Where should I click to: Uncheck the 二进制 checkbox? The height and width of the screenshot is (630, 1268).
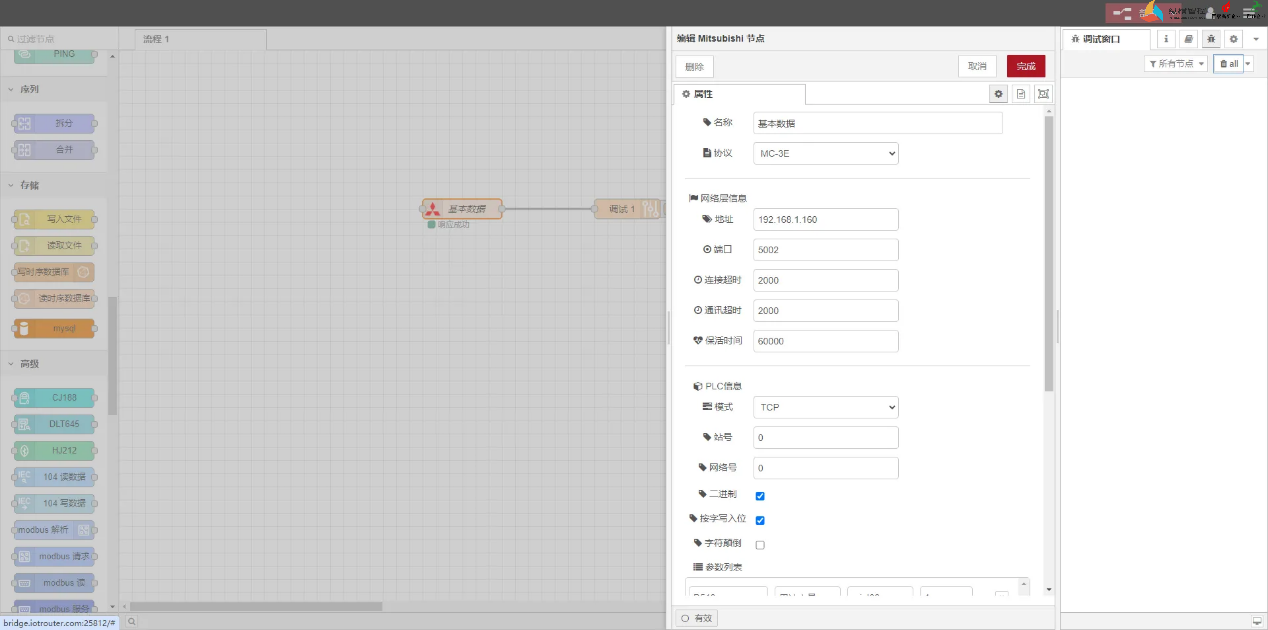[x=760, y=496]
